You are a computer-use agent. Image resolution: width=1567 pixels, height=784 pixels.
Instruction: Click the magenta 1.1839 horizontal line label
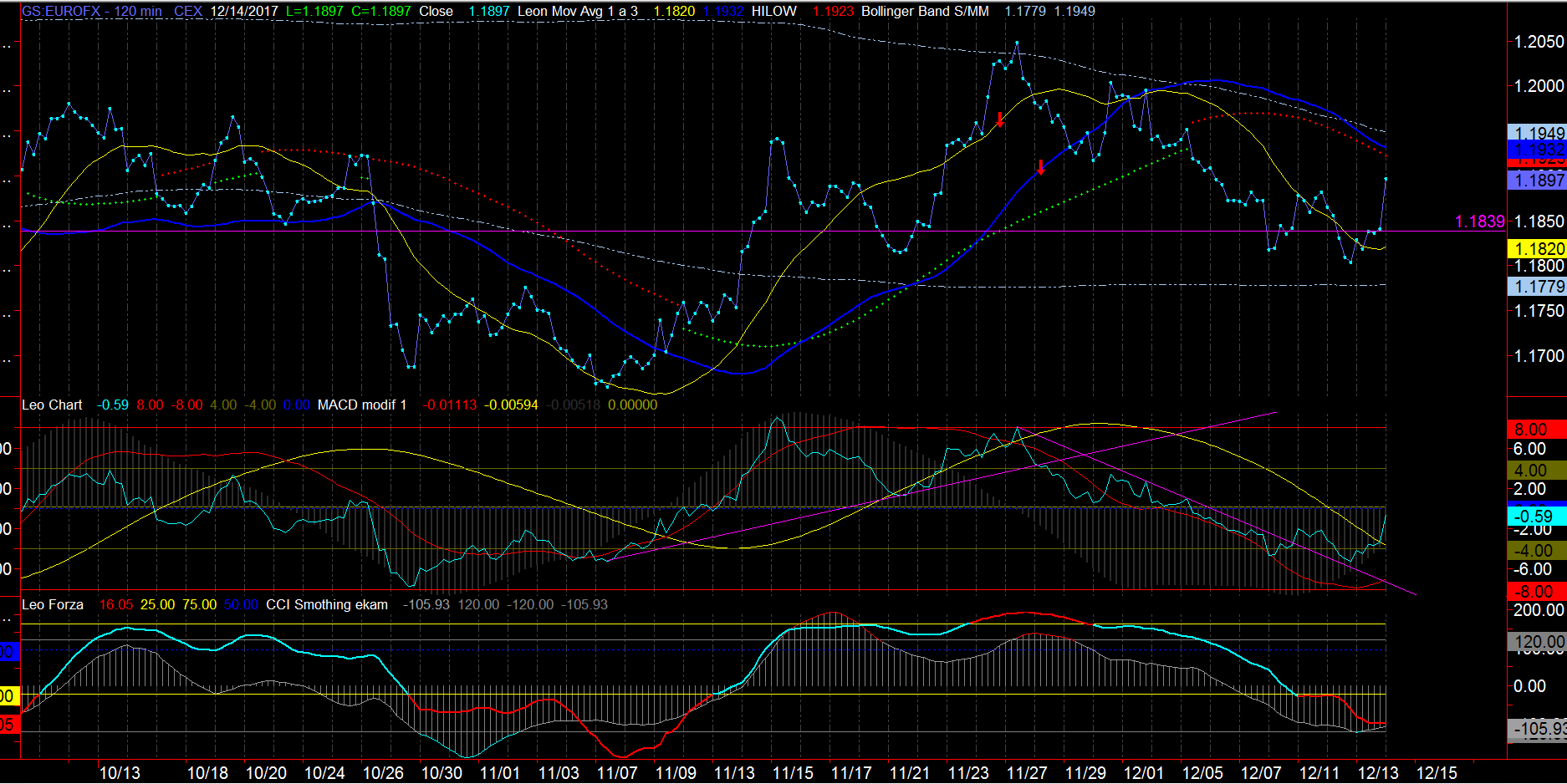(1479, 221)
